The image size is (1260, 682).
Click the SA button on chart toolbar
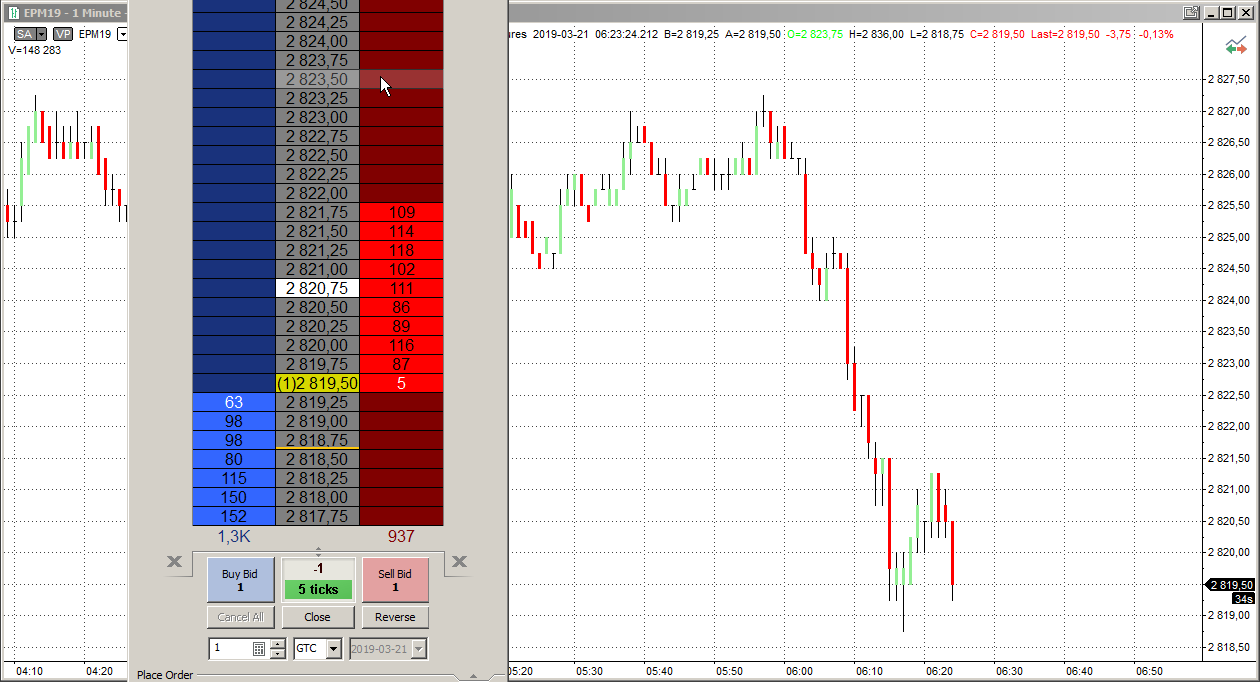coord(25,34)
